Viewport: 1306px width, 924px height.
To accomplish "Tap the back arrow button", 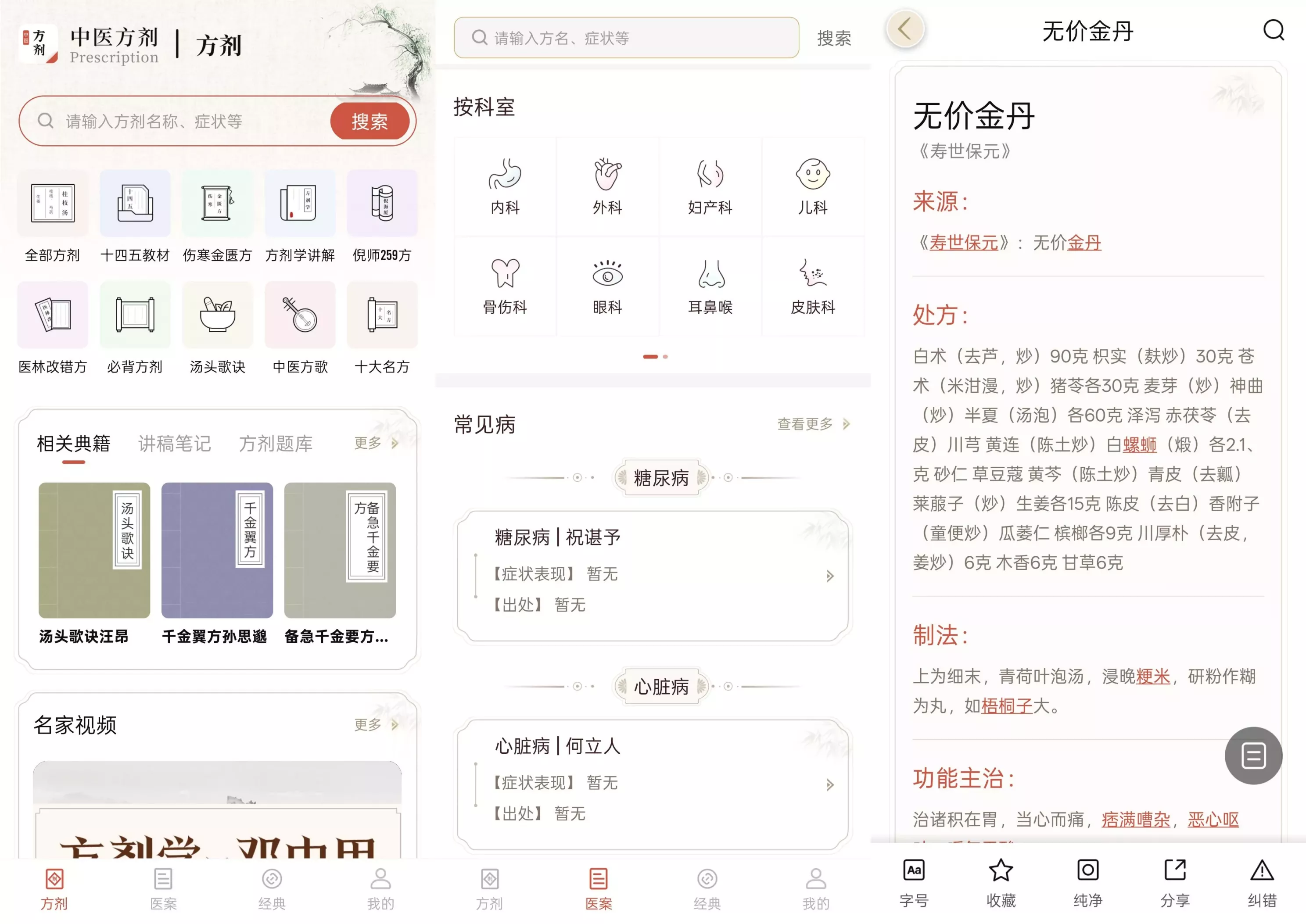I will pyautogui.click(x=905, y=29).
